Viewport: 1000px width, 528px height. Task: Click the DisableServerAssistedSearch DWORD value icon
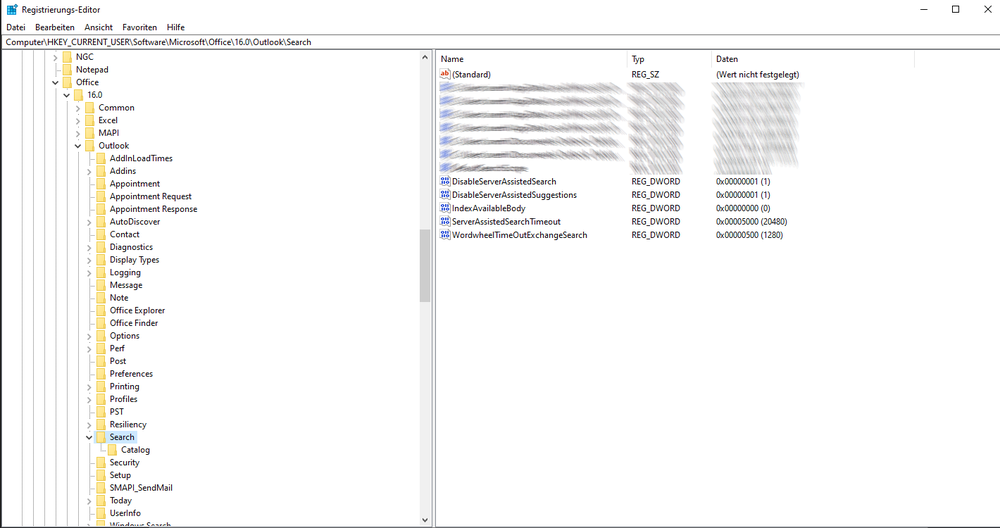(x=445, y=182)
